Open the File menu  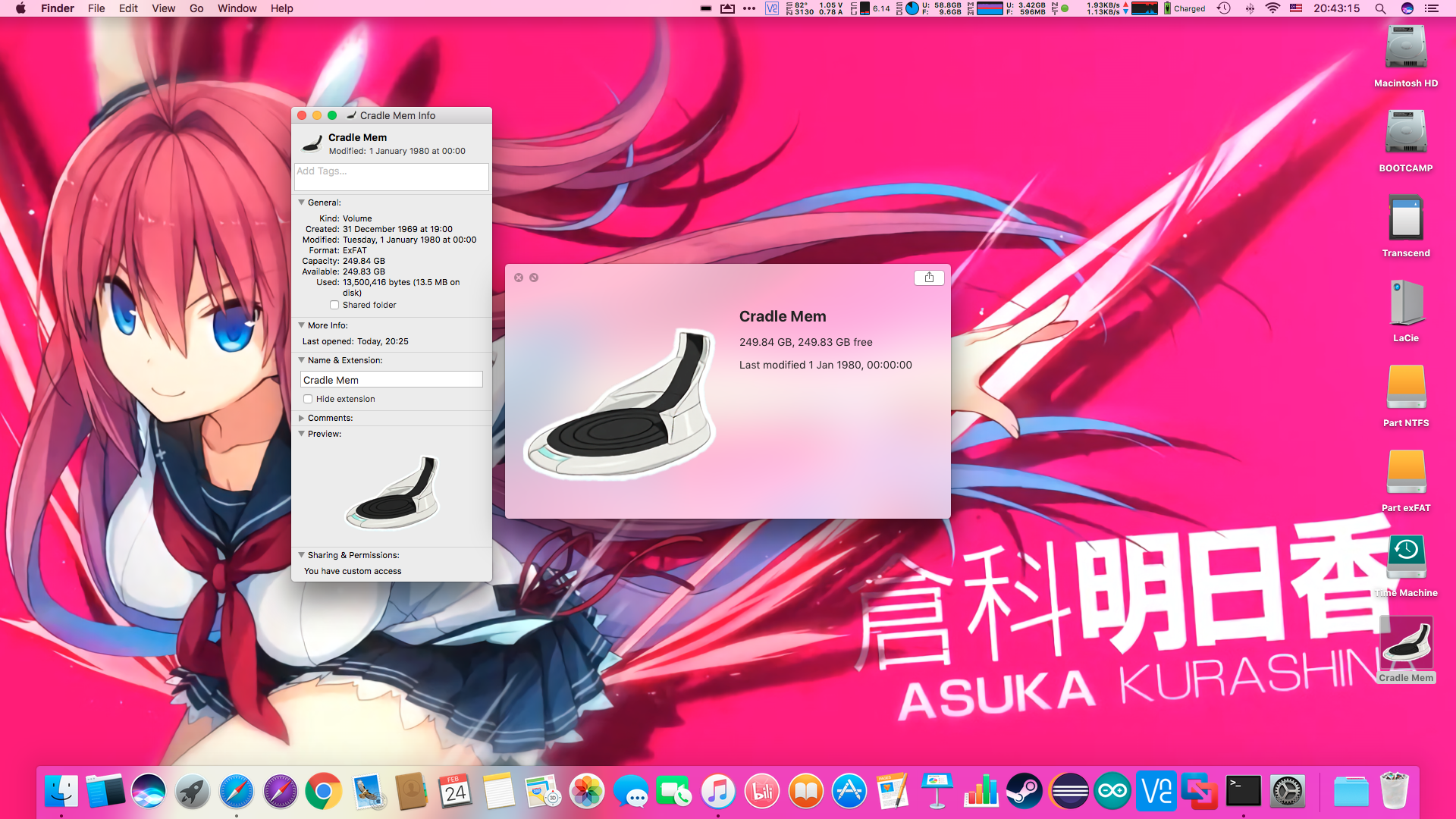tap(96, 8)
